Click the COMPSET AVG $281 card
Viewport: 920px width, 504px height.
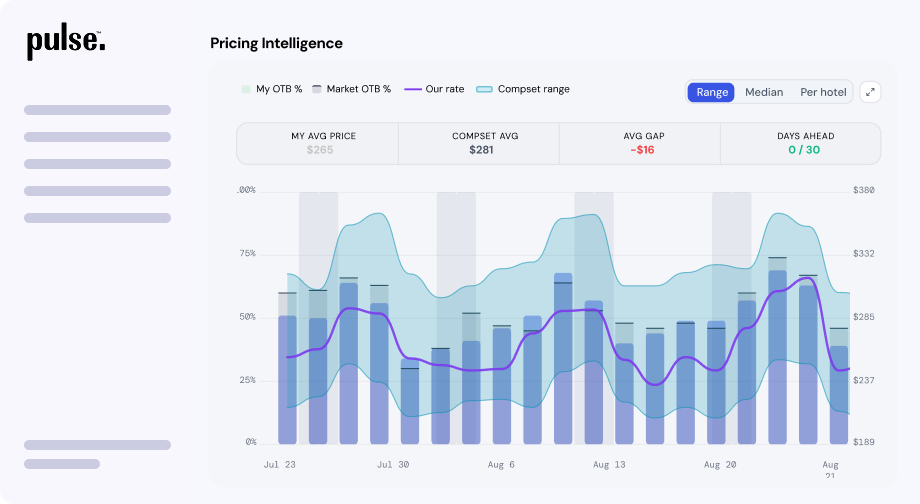pos(479,143)
